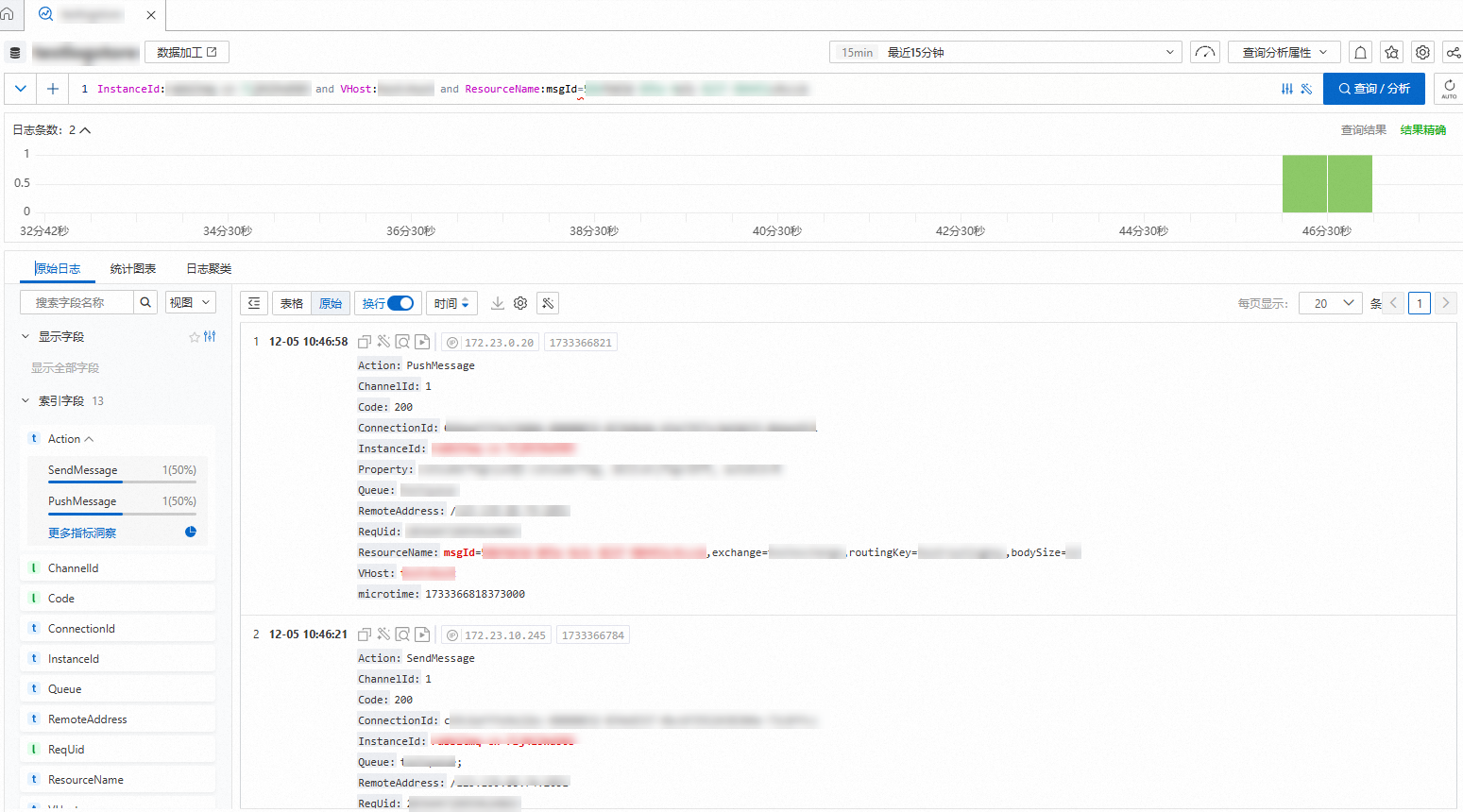Open LiveTail for the 10:46:21 log
Screen dimensions: 1463x812
(422, 634)
